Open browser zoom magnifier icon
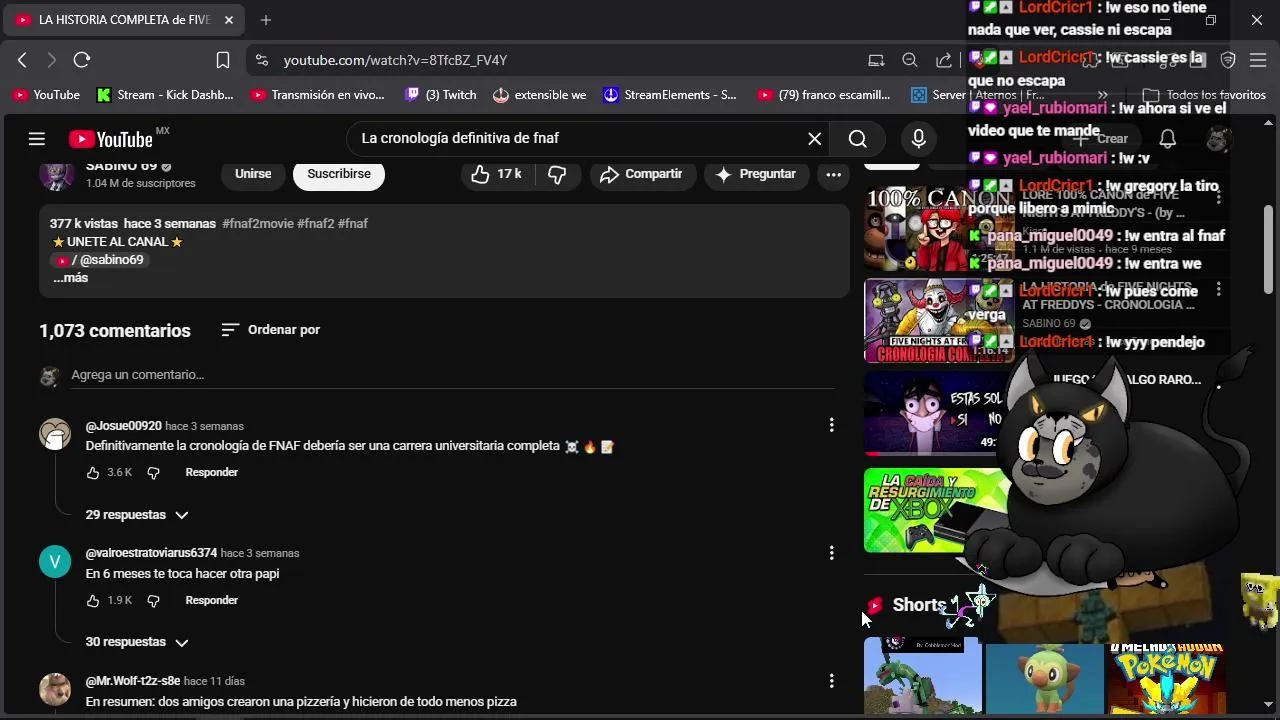The width and height of the screenshot is (1280, 720). click(x=910, y=60)
